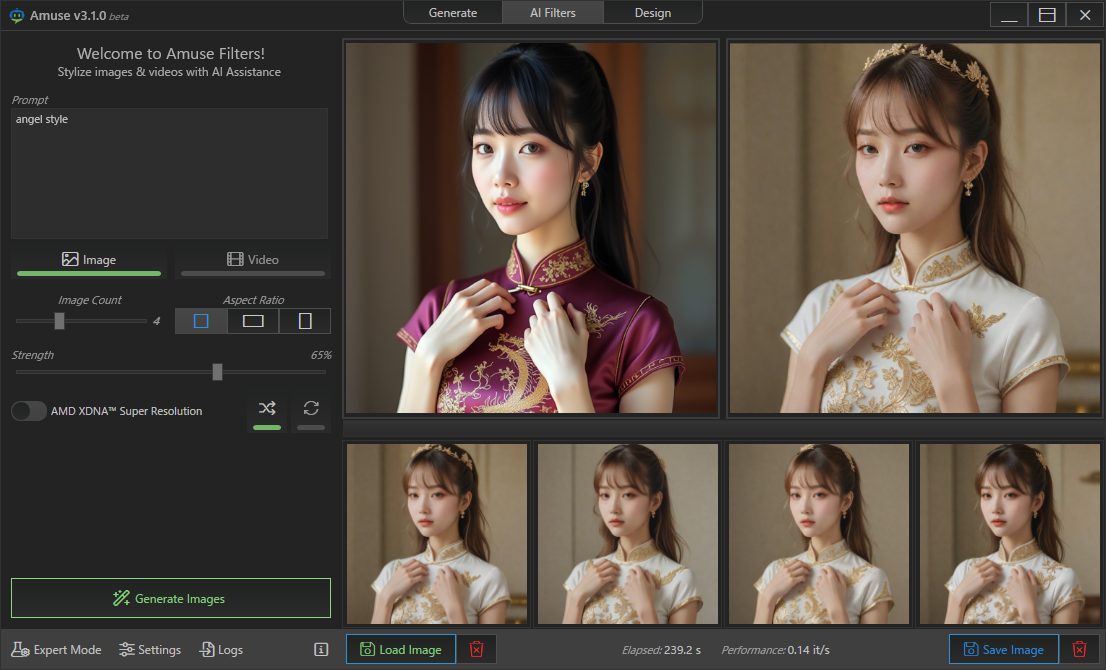Select landscape aspect ratio
This screenshot has width=1106, height=670.
pos(253,321)
